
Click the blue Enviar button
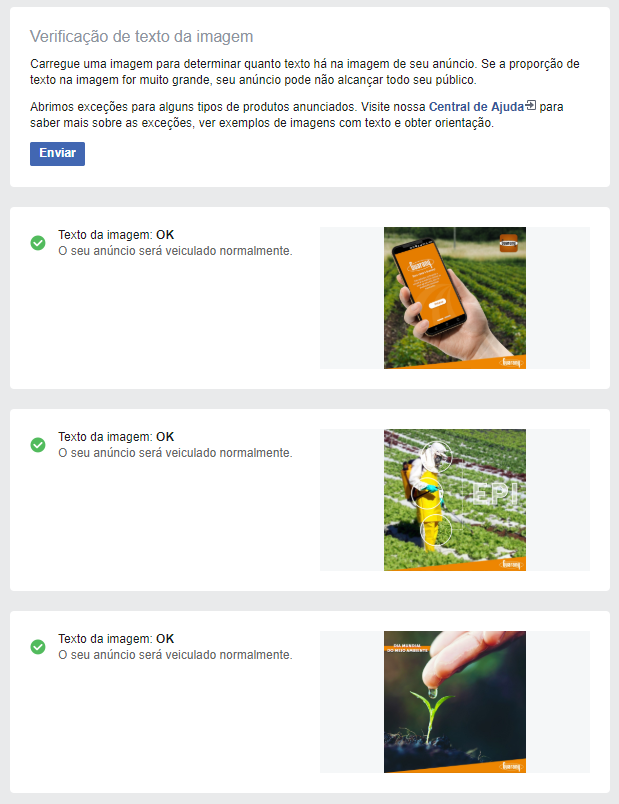coord(57,153)
